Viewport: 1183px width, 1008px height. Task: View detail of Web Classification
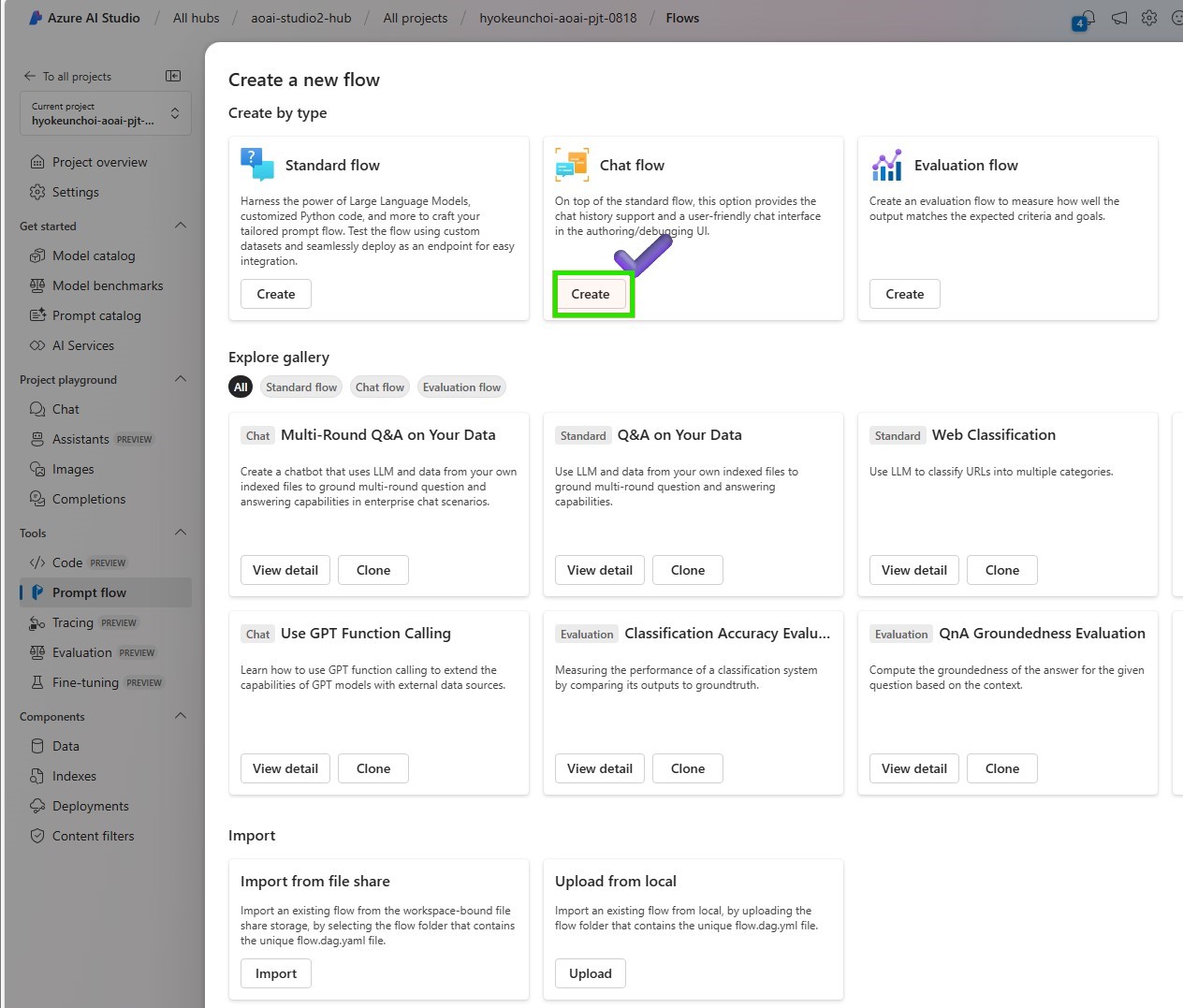coord(914,570)
